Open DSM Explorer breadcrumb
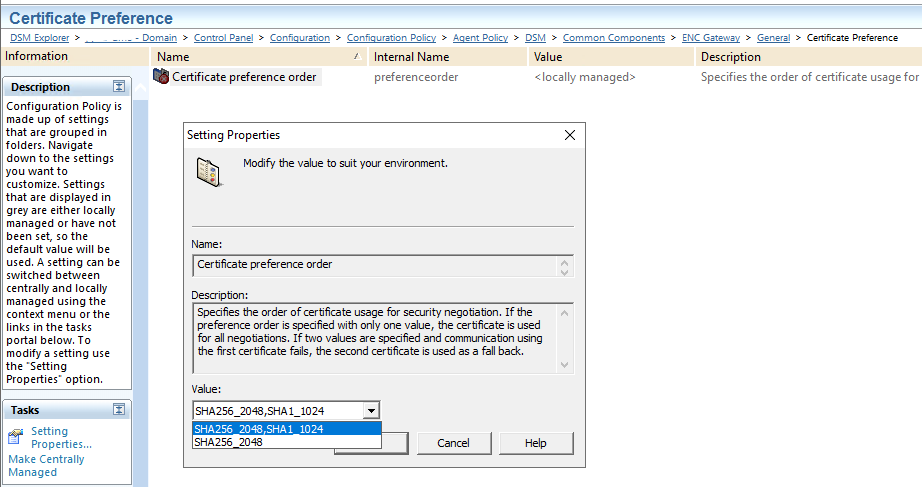Screen dimensions: 922x487 click(x=39, y=38)
